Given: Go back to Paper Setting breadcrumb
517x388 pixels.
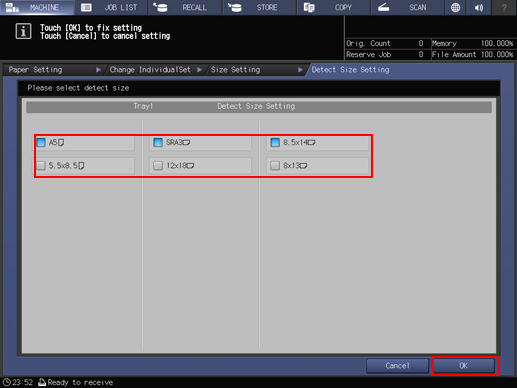Looking at the screenshot, I should [36, 70].
